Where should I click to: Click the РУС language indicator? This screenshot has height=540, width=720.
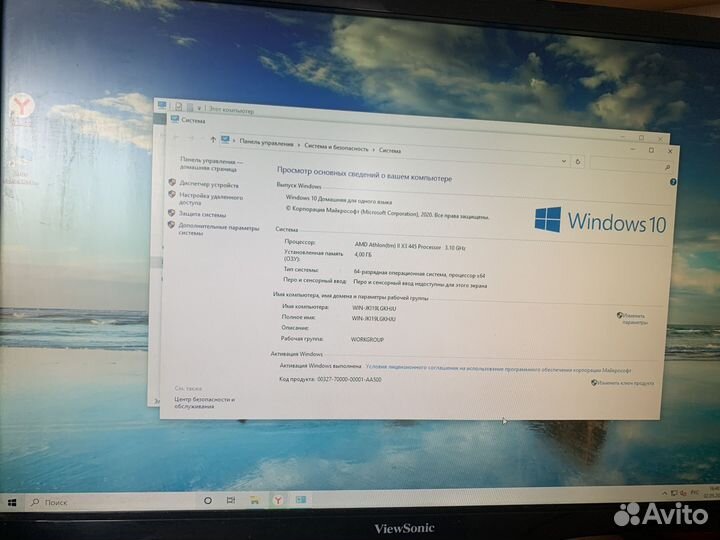tap(695, 492)
